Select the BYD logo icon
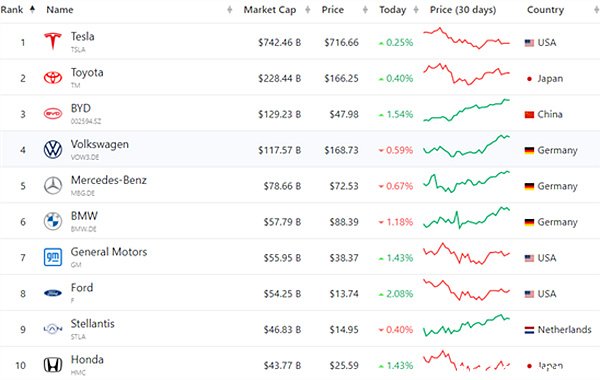The image size is (600, 380). tap(53, 114)
